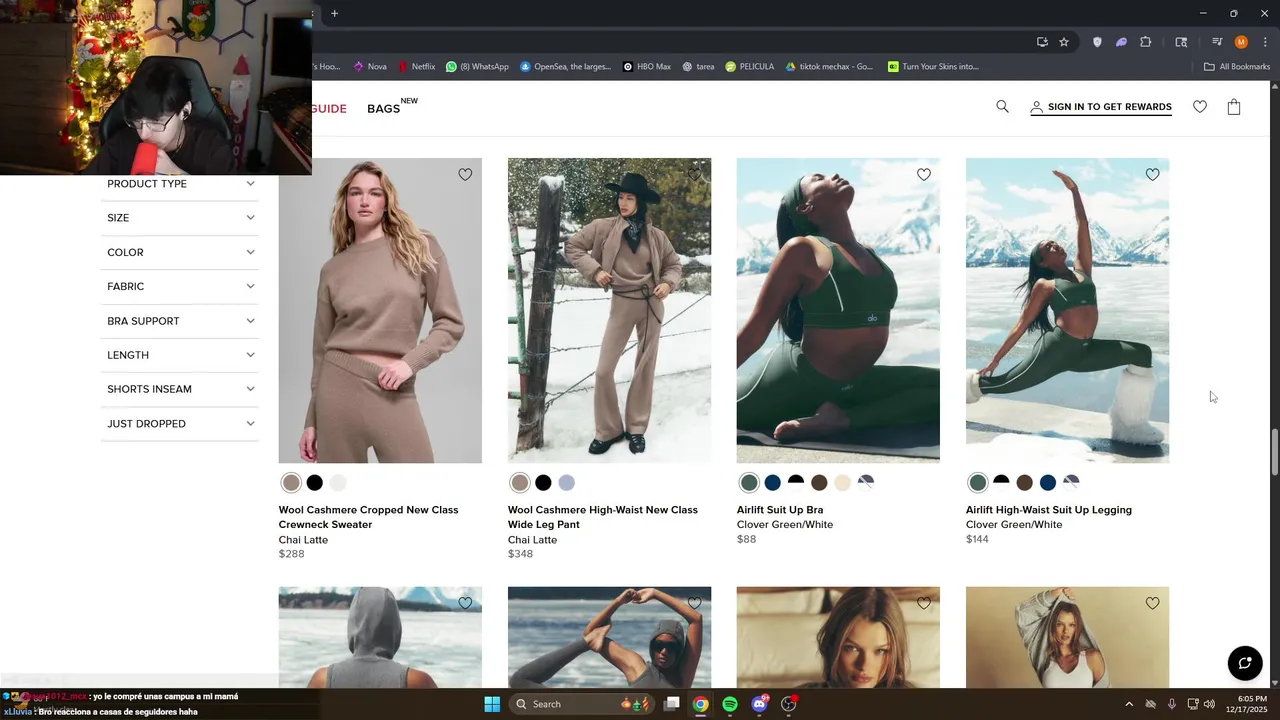Expand the Product Type filter
This screenshot has width=1280, height=720.
click(x=180, y=184)
